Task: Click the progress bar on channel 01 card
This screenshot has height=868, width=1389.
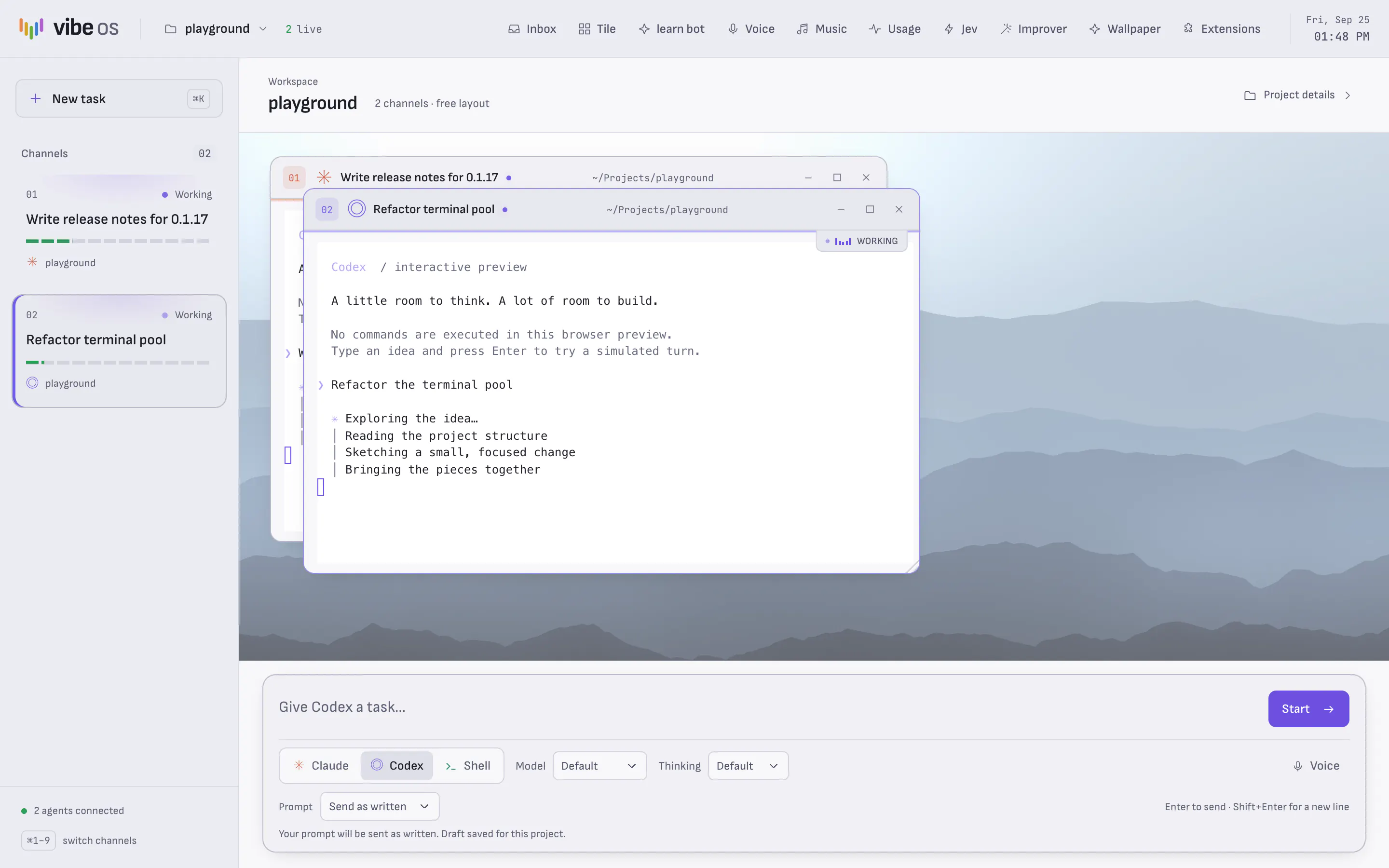Action: [x=118, y=241]
